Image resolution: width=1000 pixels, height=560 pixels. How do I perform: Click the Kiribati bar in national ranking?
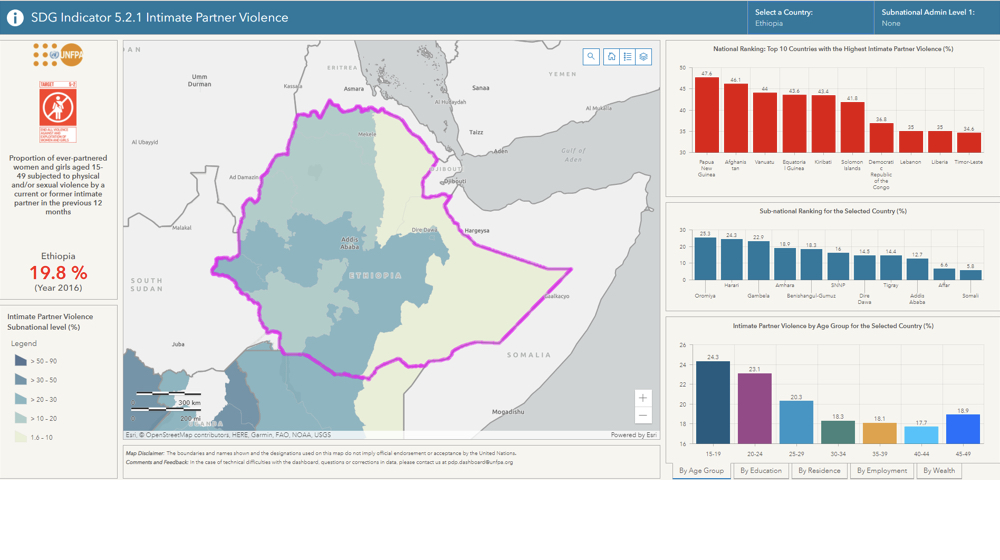click(823, 124)
